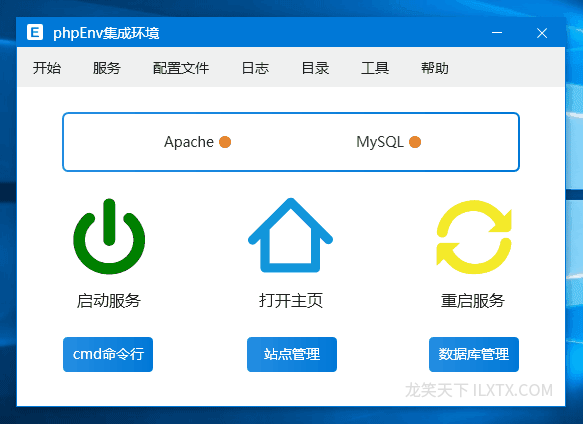Screen dimensions: 583x424
Task: Open the 工具 menu
Action: 375,68
